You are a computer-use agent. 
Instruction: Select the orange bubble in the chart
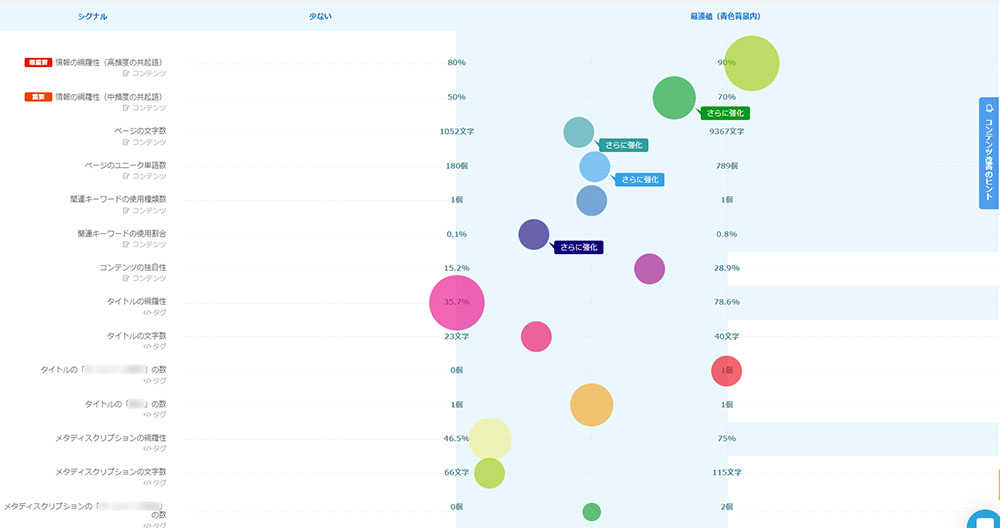click(x=591, y=405)
